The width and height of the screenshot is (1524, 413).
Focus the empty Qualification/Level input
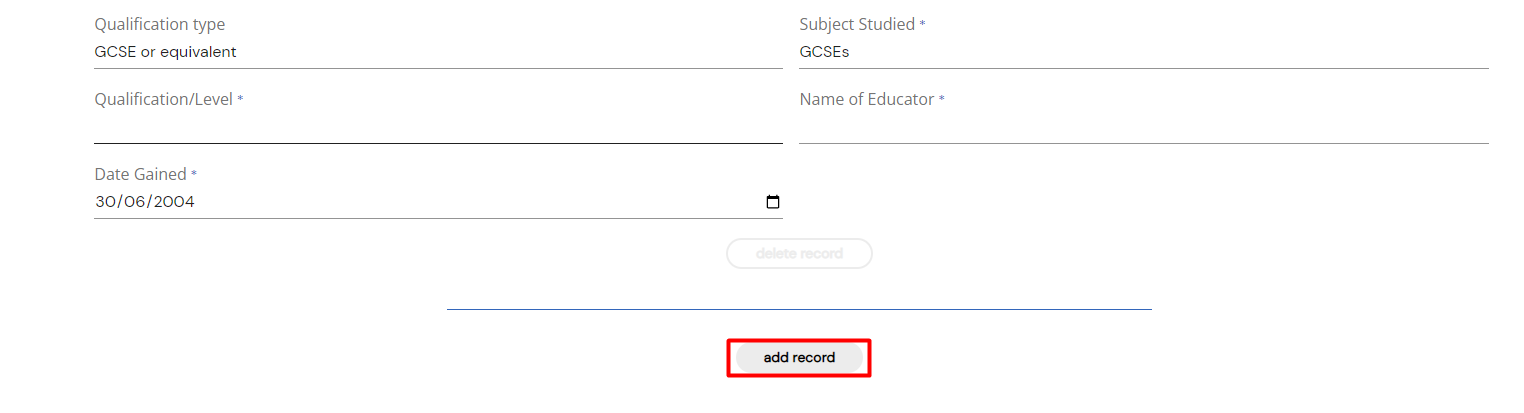(438, 128)
